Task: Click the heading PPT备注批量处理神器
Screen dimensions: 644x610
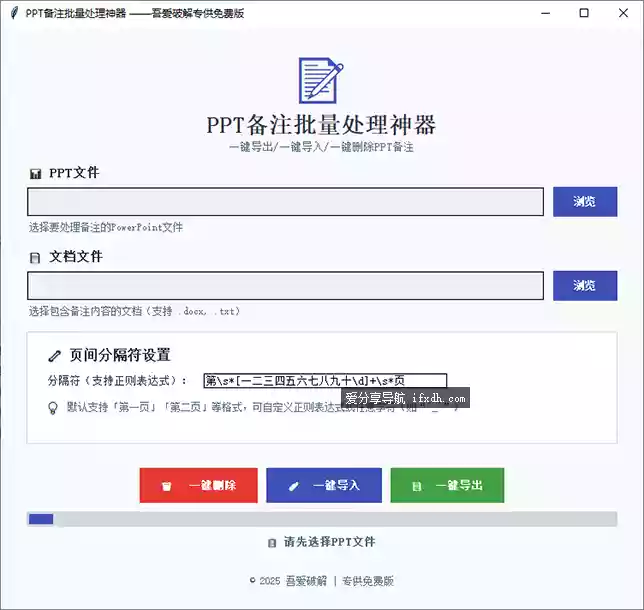Action: tap(321, 125)
